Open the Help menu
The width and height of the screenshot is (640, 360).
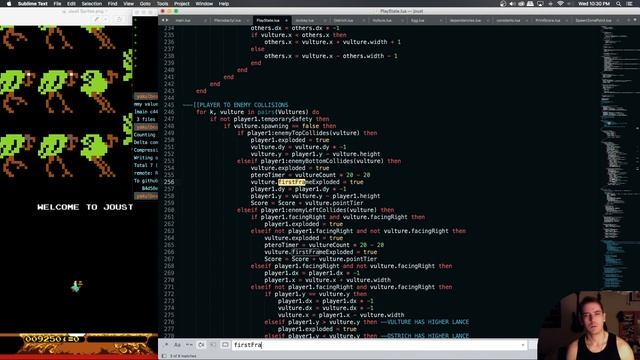click(224, 4)
